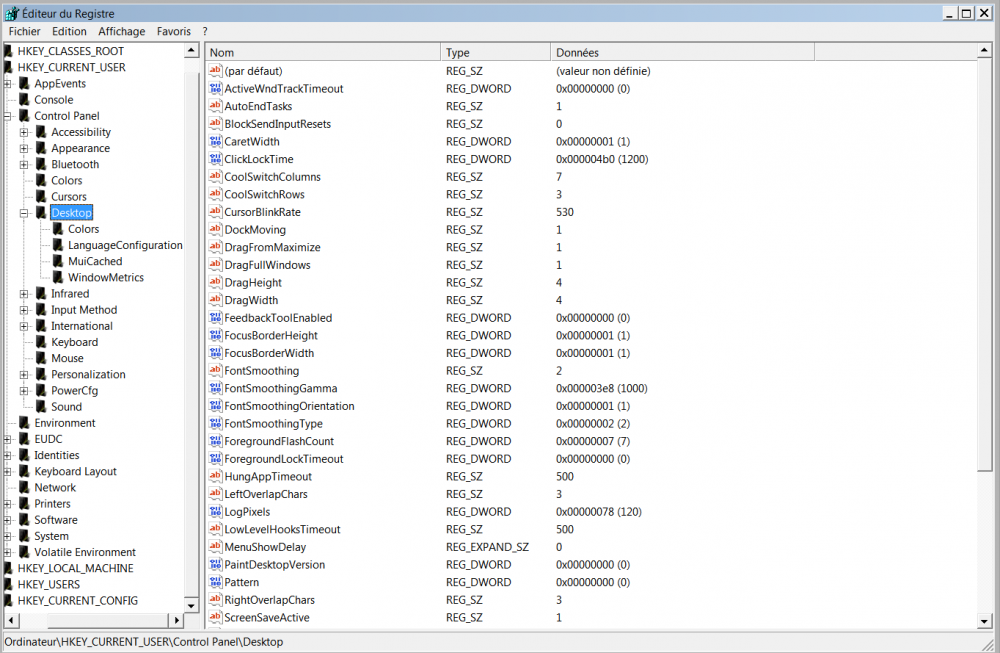Image resolution: width=1000 pixels, height=653 pixels.
Task: Click the CaretWidth binary value icon
Action: click(215, 142)
